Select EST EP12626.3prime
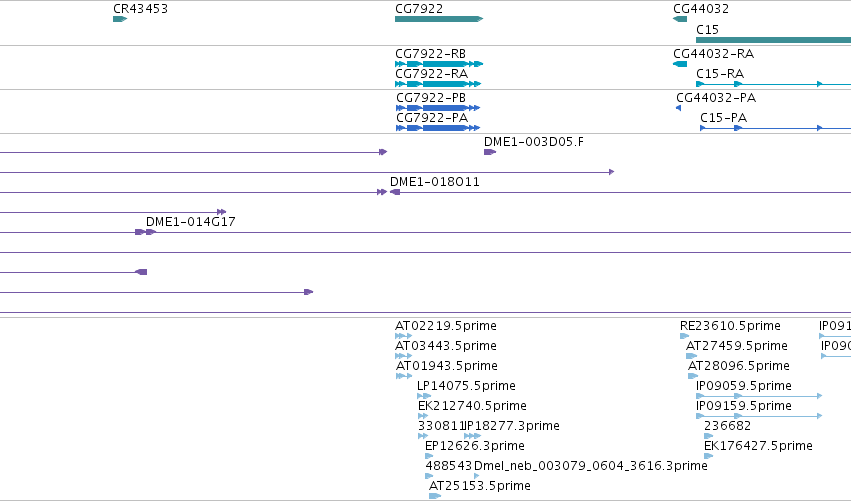 (429, 456)
